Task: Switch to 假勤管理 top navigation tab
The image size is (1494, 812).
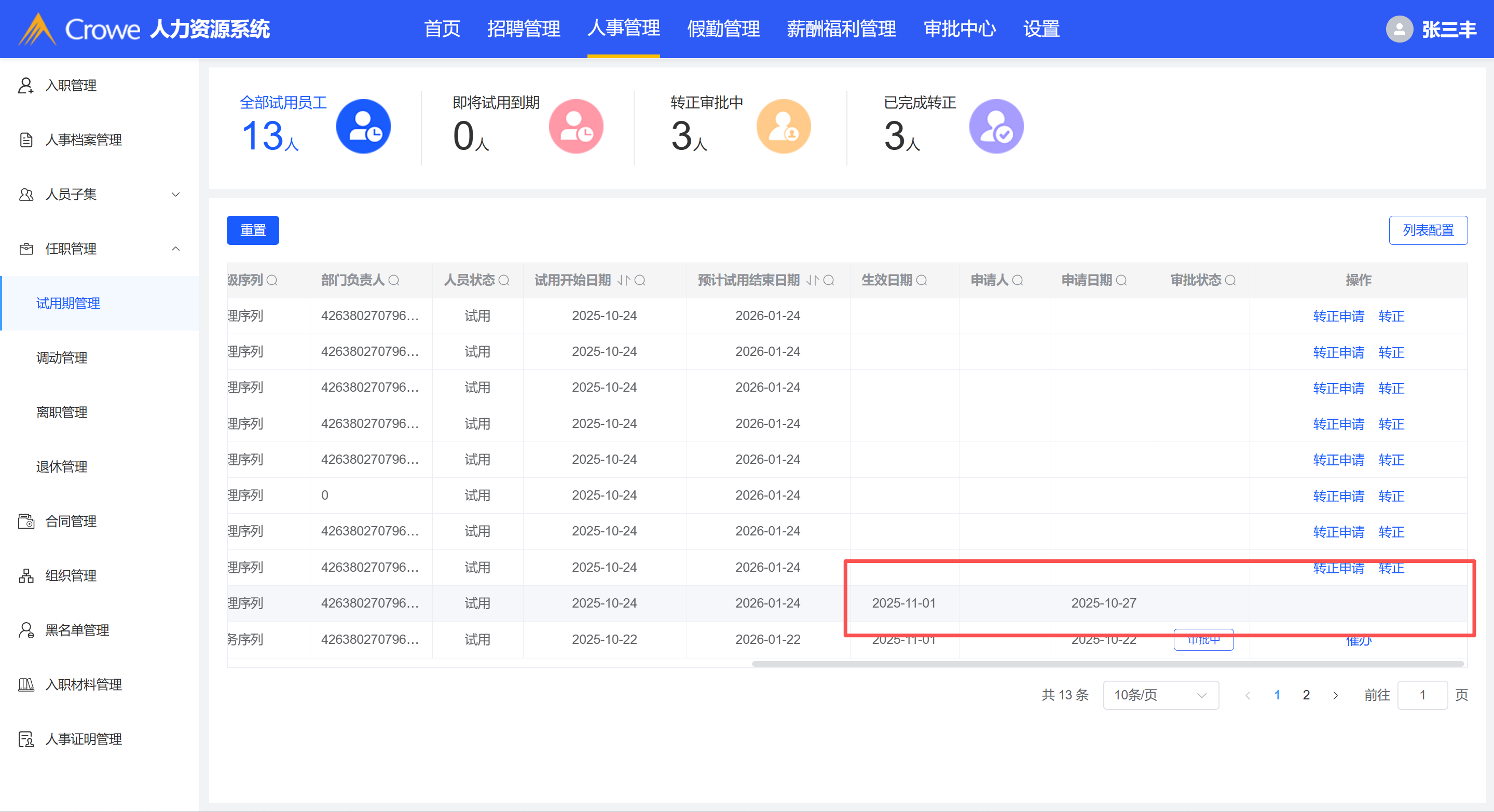Action: point(723,29)
